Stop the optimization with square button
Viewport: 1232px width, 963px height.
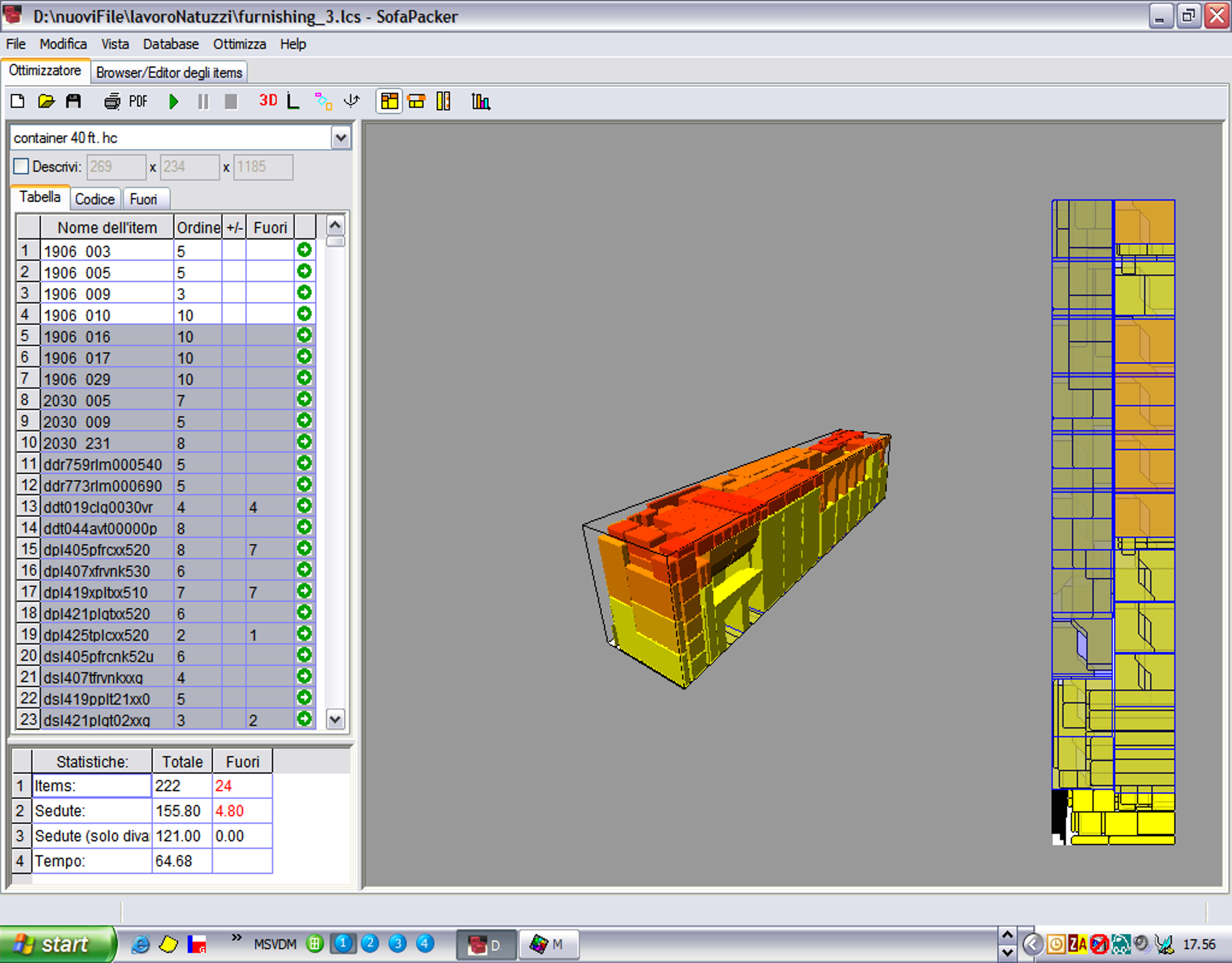[231, 101]
